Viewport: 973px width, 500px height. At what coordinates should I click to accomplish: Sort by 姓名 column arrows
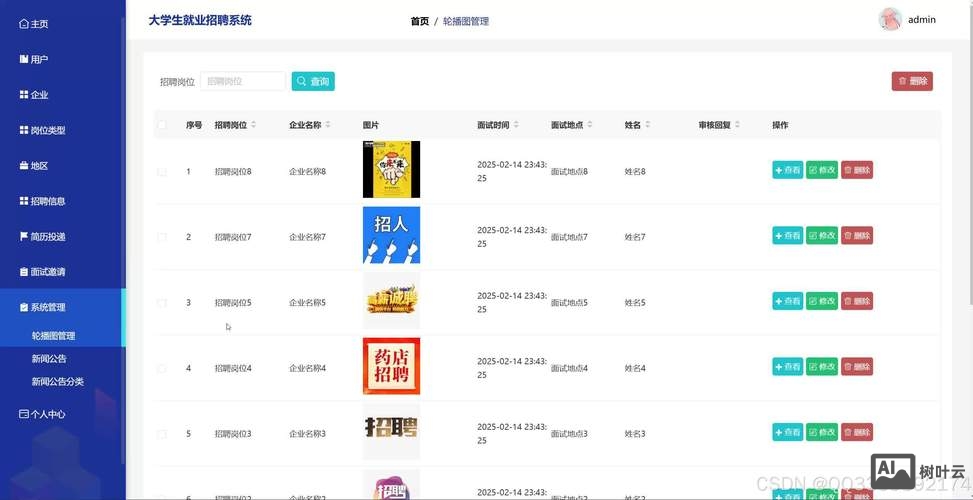[x=647, y=125]
